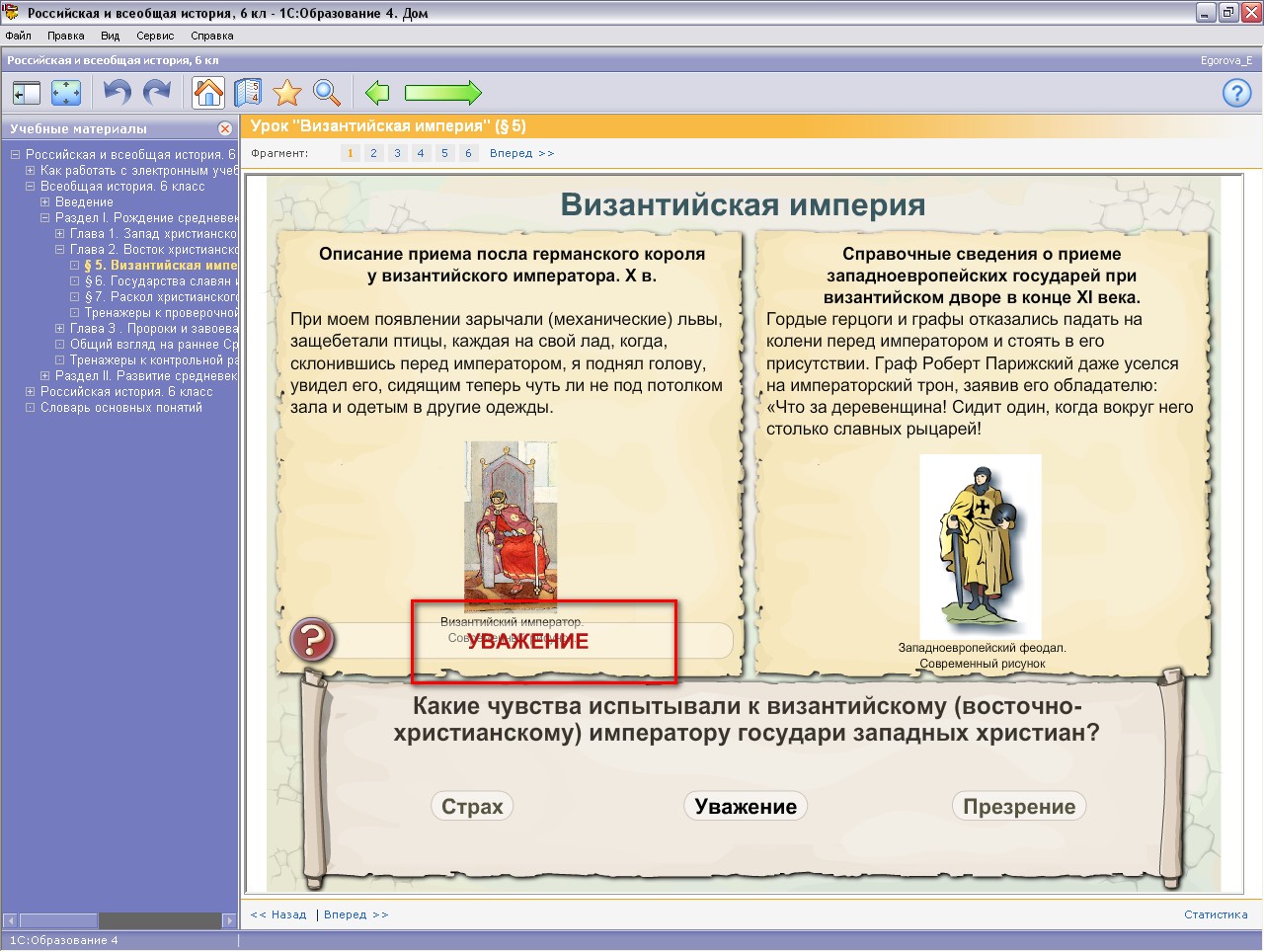
Task: Open § 6. Государства славян tree item
Action: point(161,281)
